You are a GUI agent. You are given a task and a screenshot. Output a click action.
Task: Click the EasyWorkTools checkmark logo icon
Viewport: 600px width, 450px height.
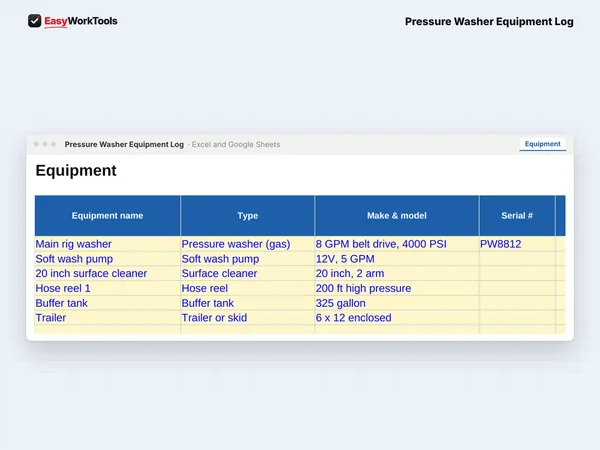34,21
